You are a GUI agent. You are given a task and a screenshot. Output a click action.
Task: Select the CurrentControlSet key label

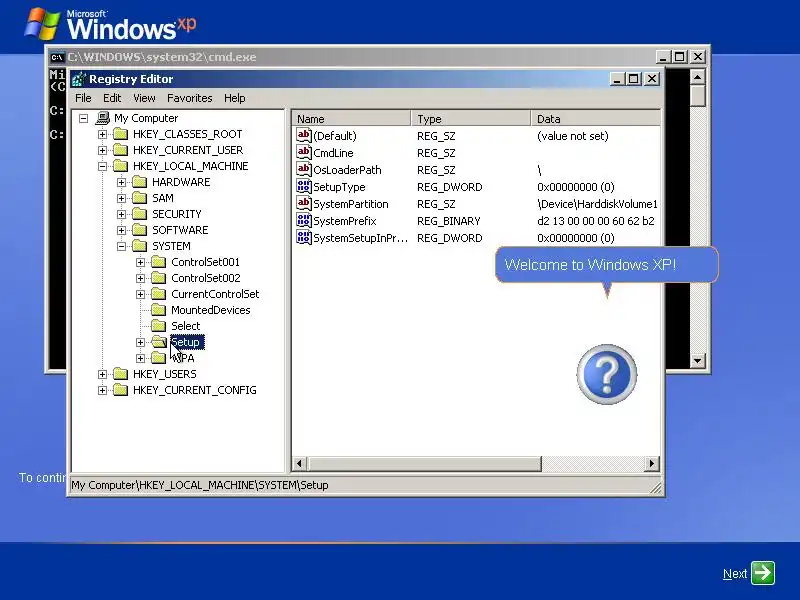[215, 294]
